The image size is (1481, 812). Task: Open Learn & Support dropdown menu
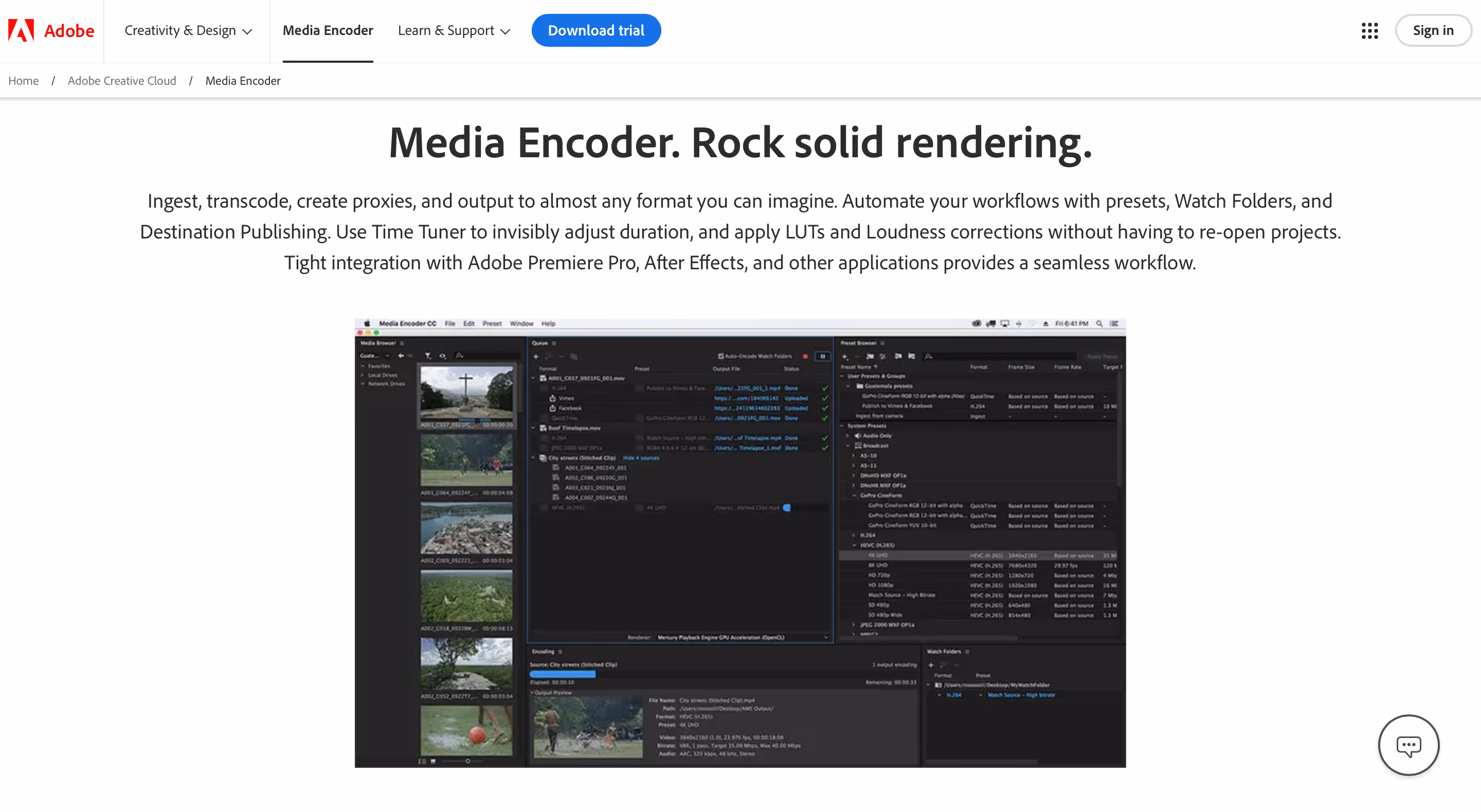pos(454,30)
